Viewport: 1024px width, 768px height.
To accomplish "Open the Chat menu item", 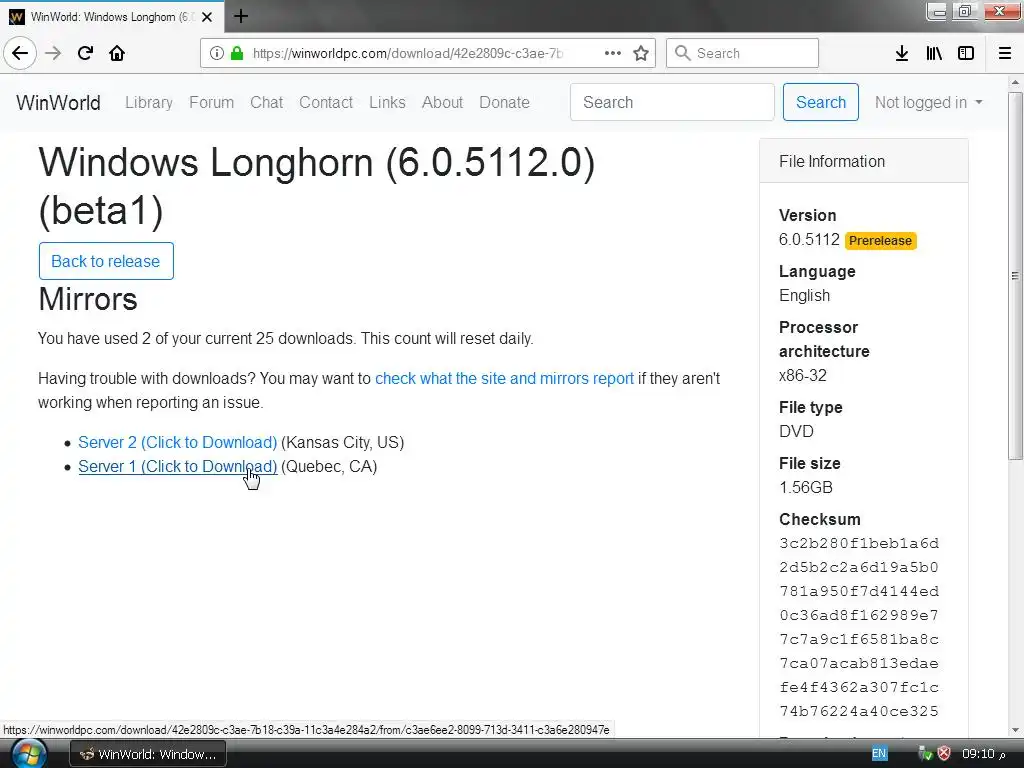I will tap(266, 103).
